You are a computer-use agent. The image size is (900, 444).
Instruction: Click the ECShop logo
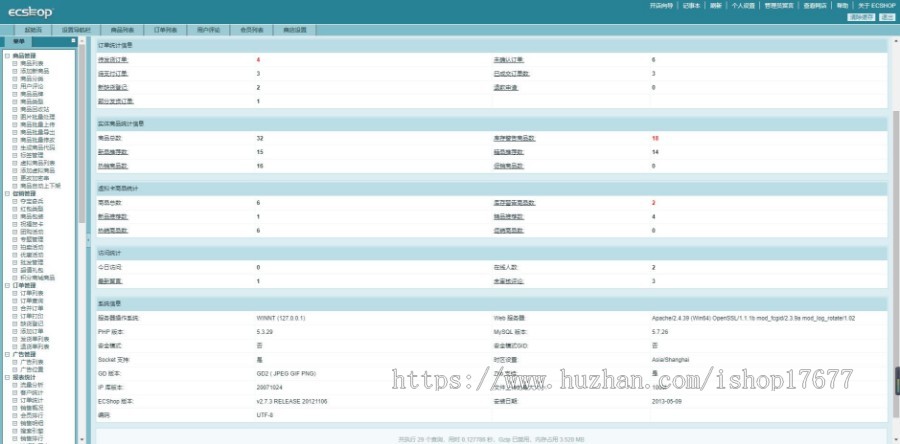(30, 12)
